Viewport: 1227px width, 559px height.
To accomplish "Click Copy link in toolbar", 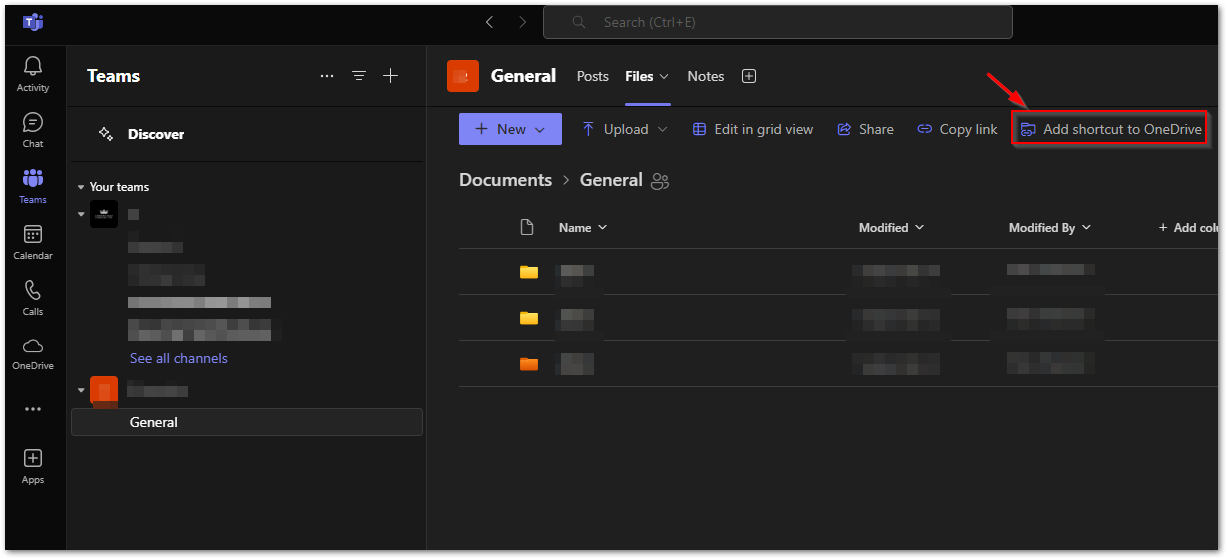I will 957,129.
